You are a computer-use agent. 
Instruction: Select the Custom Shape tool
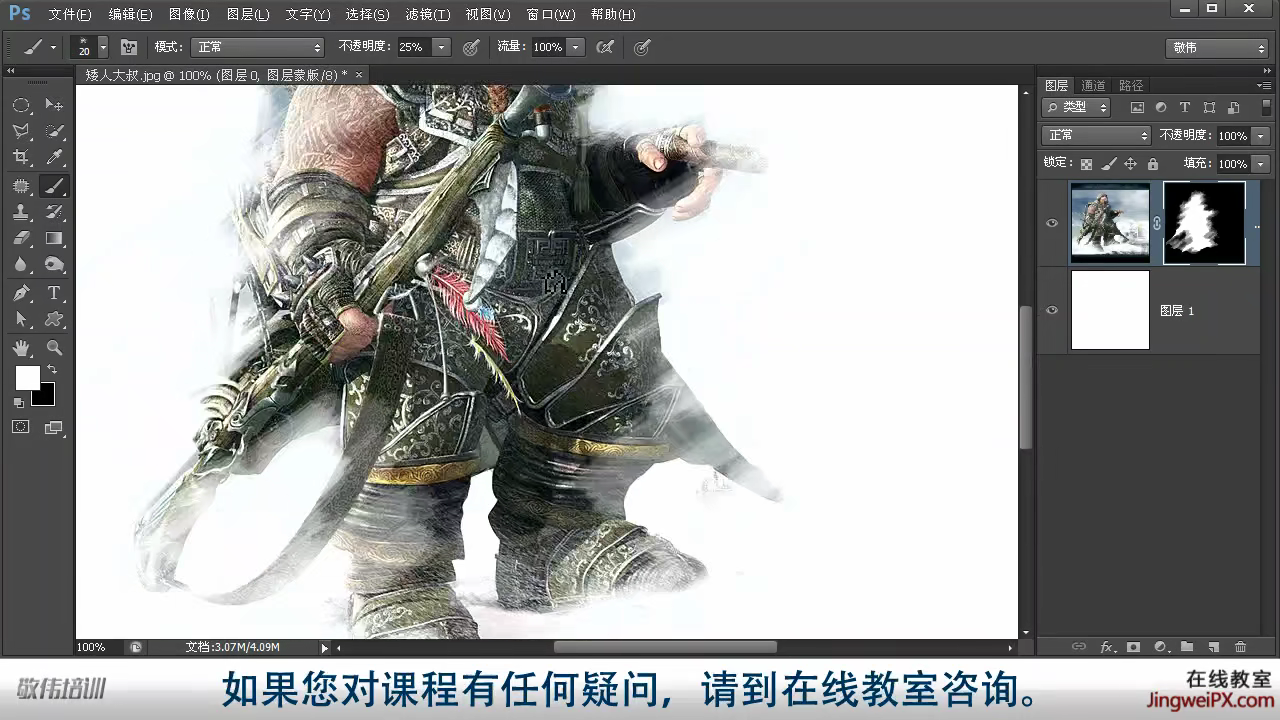tap(54, 319)
